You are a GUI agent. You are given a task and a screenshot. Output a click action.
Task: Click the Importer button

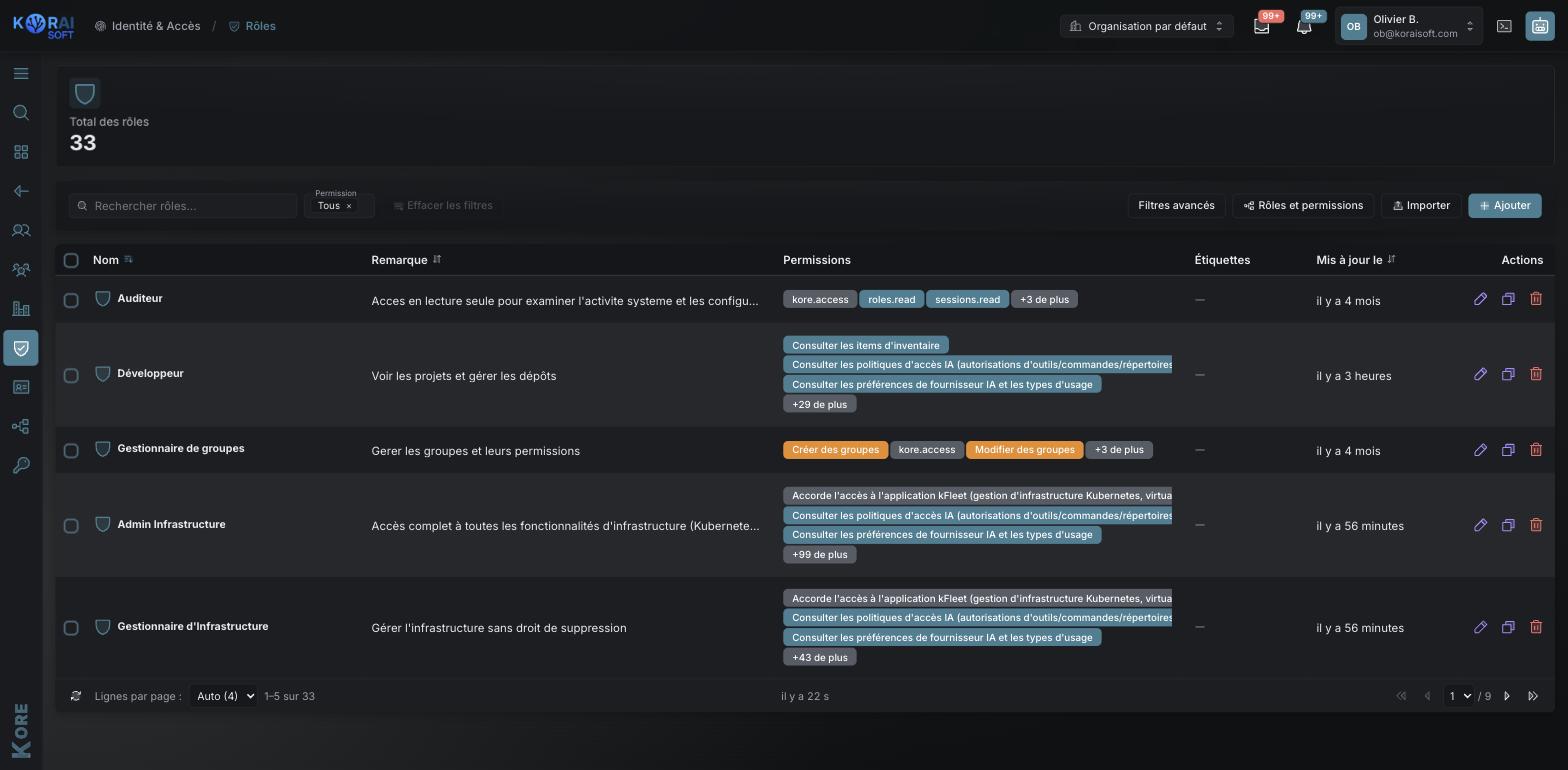pos(1421,205)
